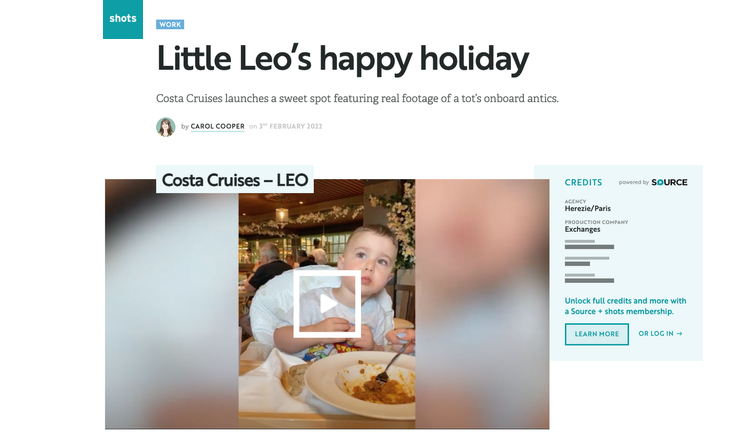Click the LEARN MORE button
Image resolution: width=750 pixels, height=447 pixels.
(x=596, y=334)
